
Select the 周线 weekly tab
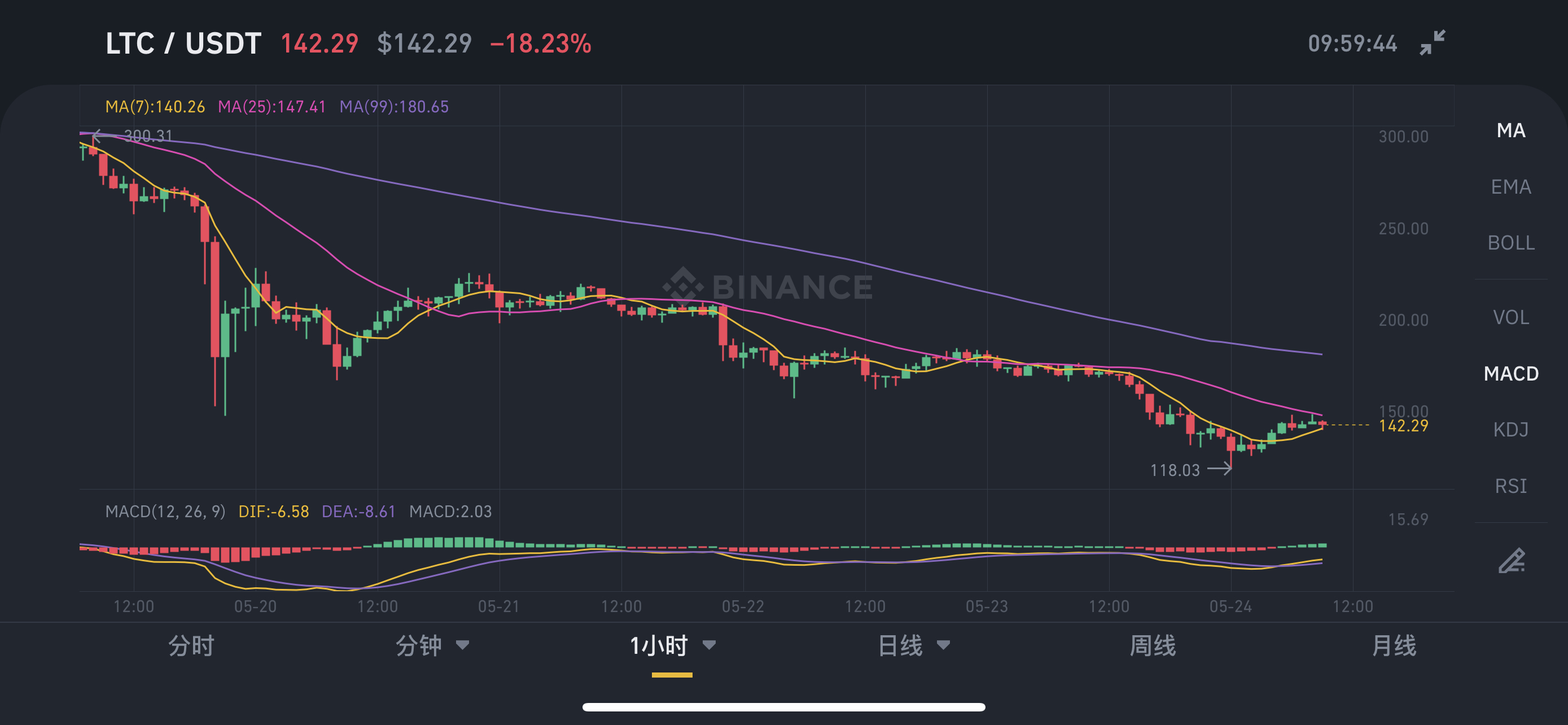click(x=1152, y=645)
